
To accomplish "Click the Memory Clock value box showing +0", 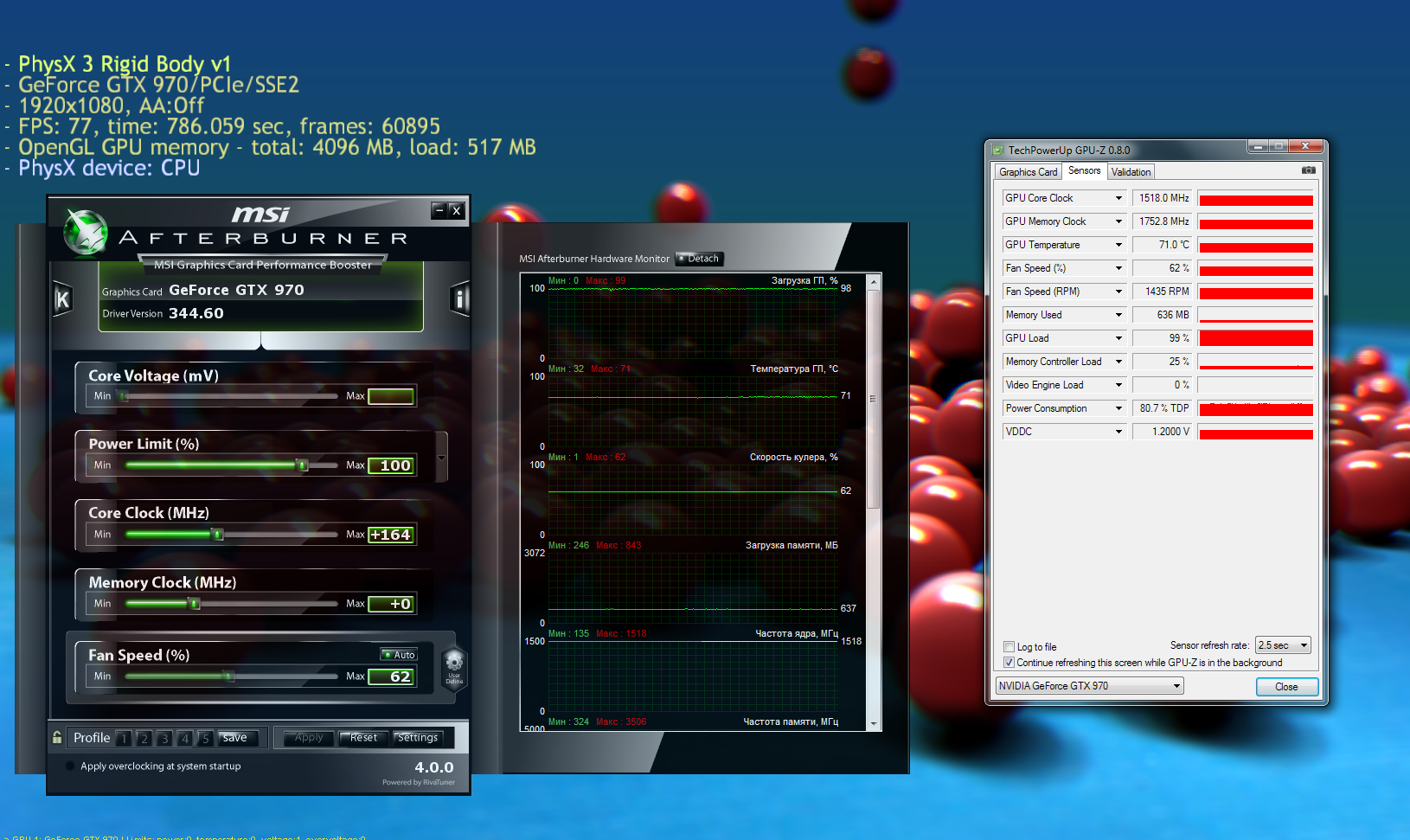I will 392,604.
